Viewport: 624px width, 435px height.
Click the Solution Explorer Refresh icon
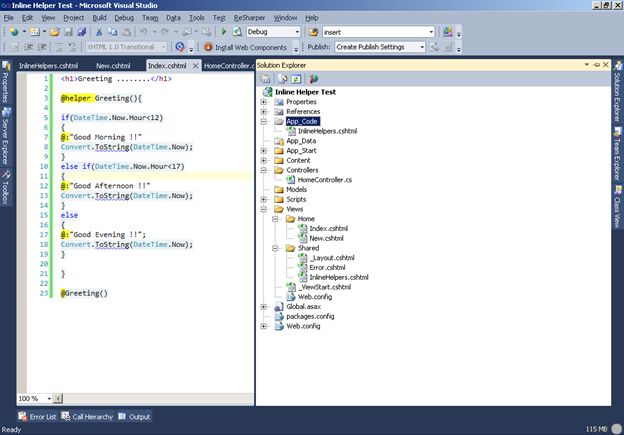click(x=296, y=79)
